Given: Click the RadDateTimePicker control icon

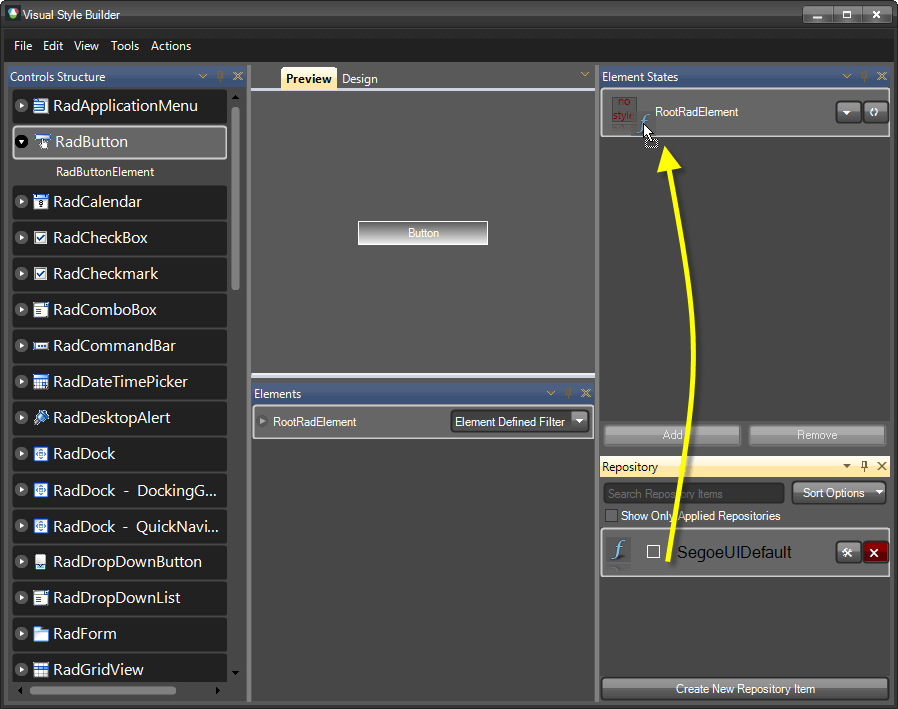Looking at the screenshot, I should [41, 382].
